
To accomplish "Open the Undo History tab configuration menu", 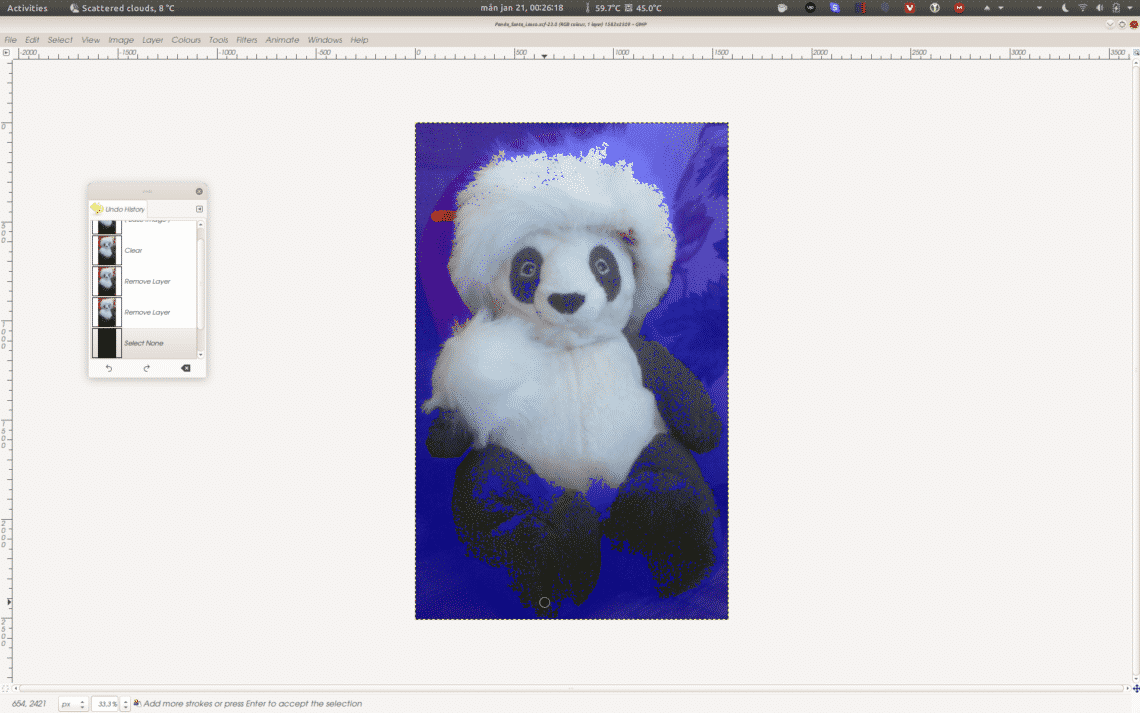I will [199, 209].
